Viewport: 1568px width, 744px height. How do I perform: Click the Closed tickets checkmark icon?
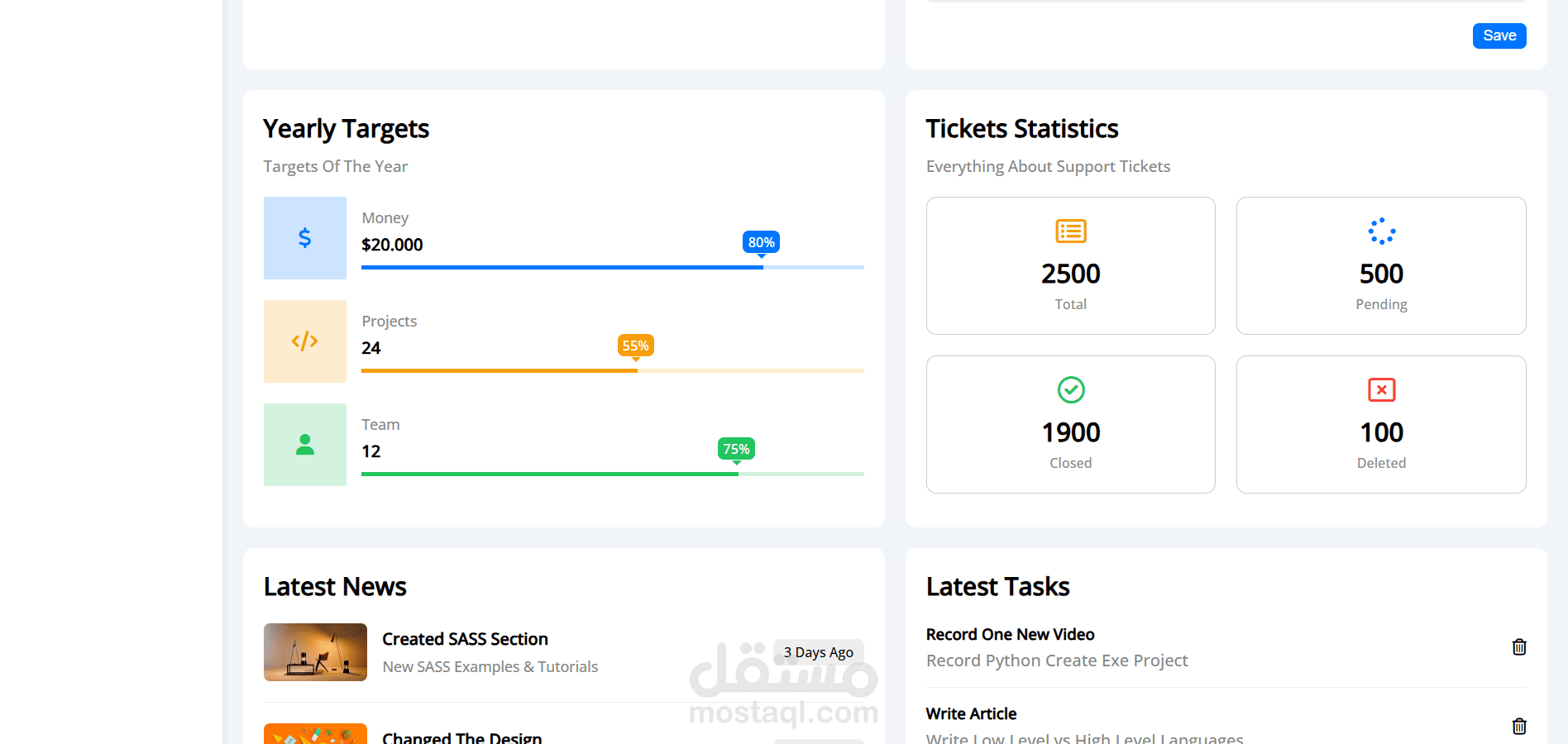[1070, 389]
